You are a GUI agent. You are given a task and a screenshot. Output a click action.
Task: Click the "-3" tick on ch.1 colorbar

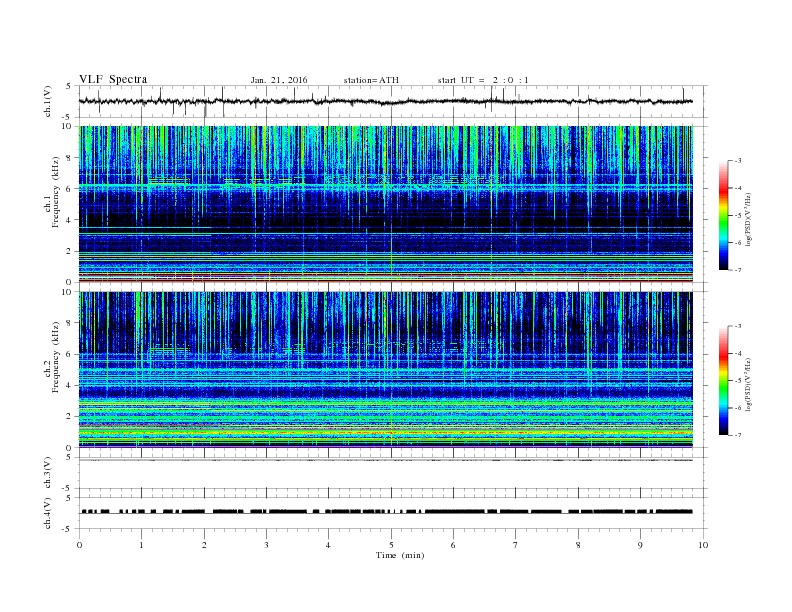(x=738, y=161)
